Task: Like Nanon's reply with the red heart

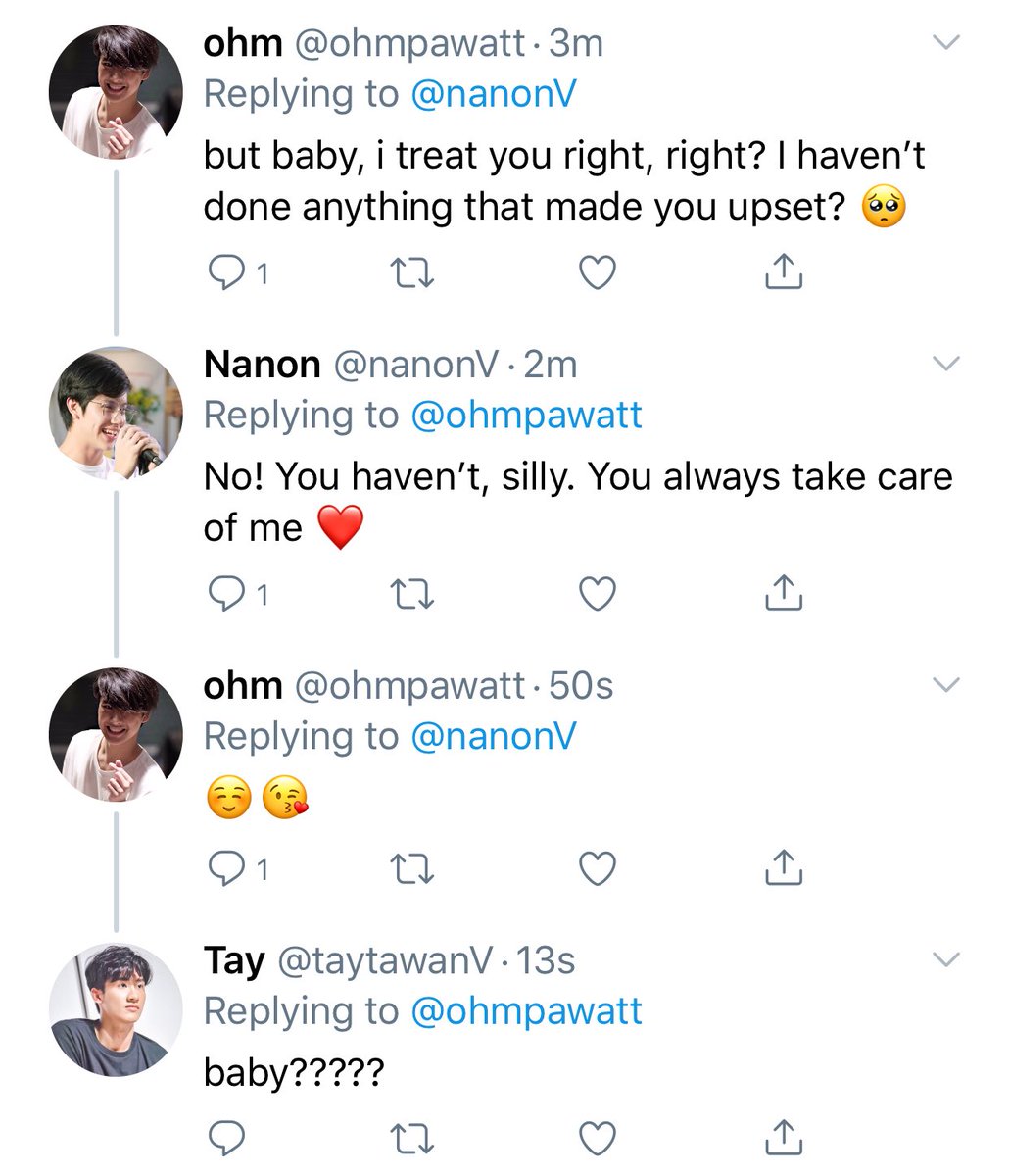Action: point(598,594)
